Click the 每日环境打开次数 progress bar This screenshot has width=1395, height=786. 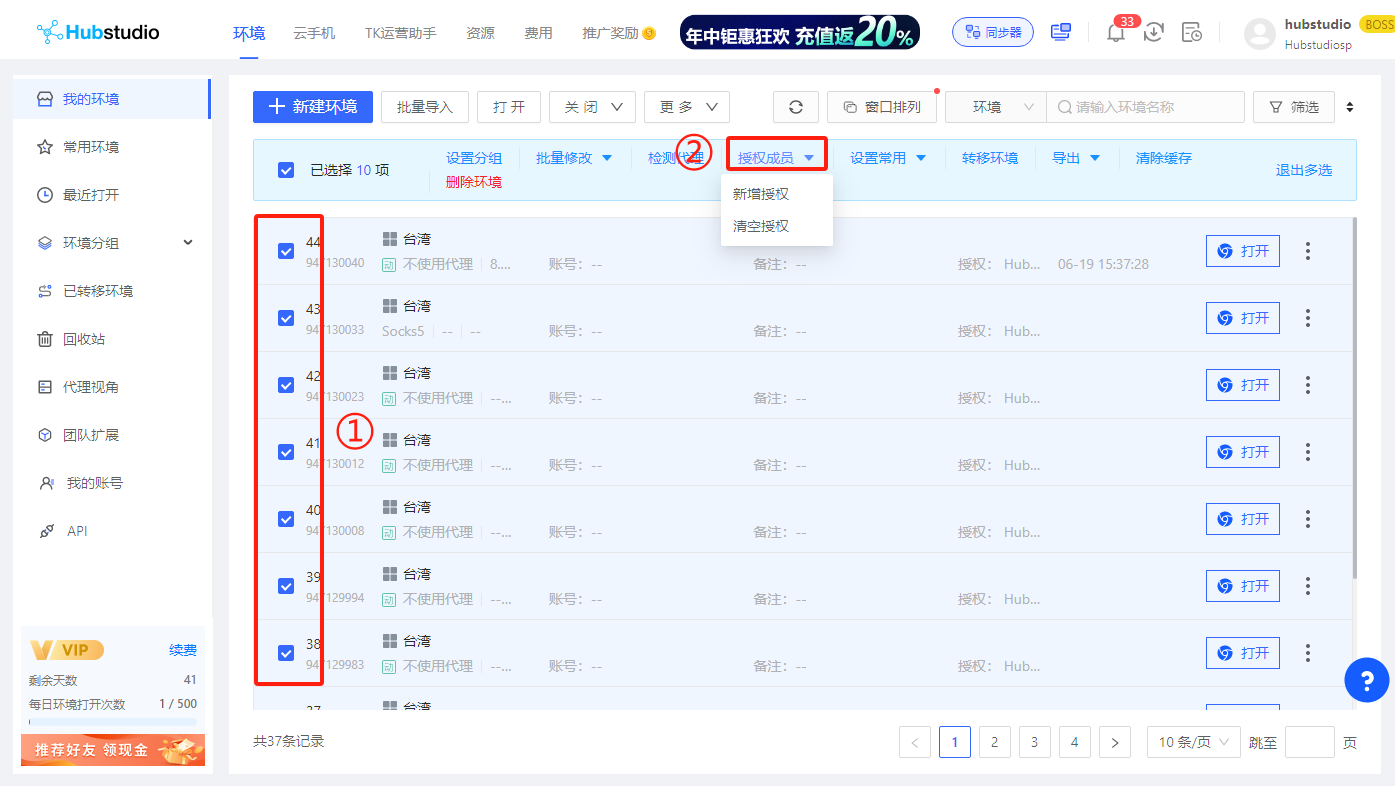(x=113, y=721)
